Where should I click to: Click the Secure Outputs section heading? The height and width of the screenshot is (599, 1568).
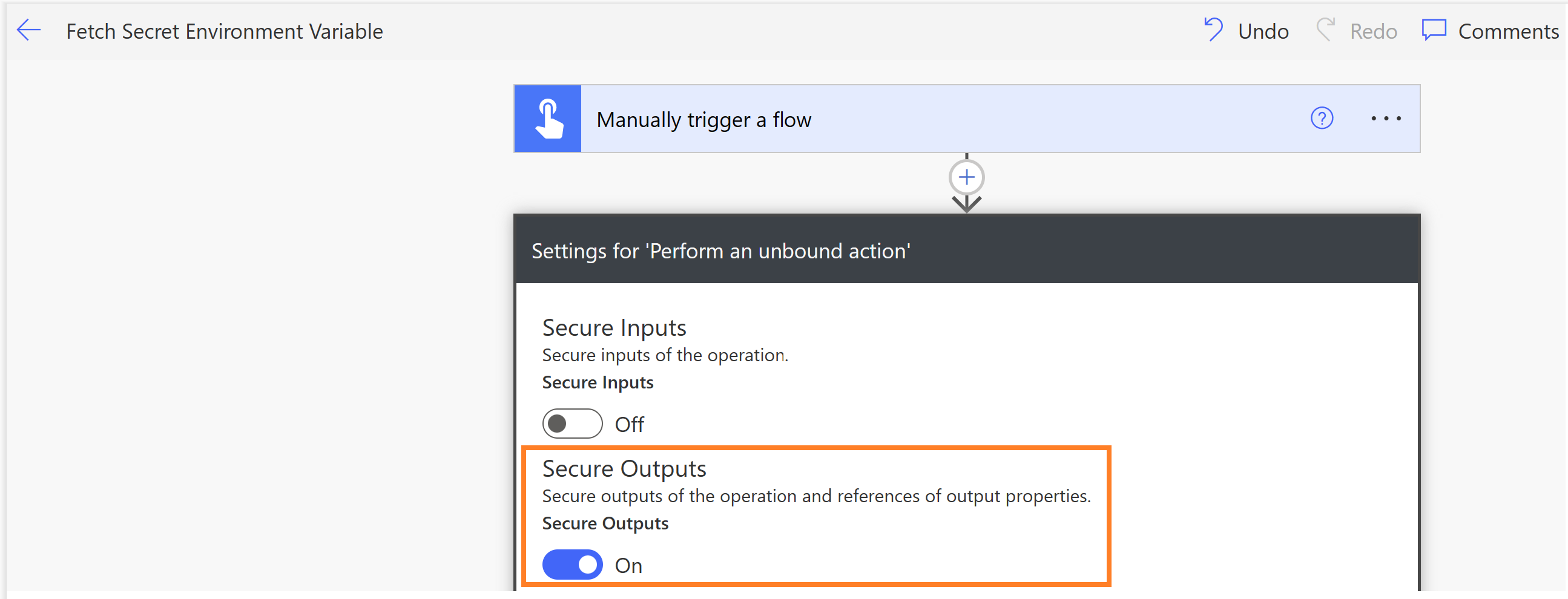624,469
